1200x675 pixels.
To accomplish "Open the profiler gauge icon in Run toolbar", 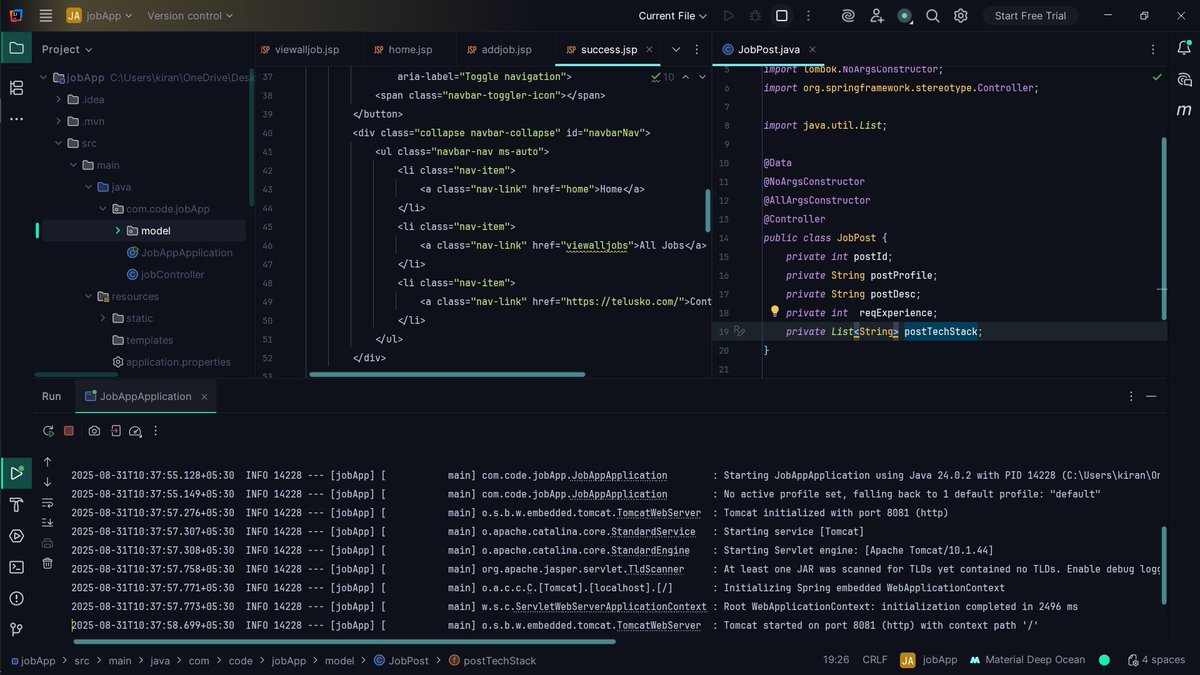I will pos(136,431).
